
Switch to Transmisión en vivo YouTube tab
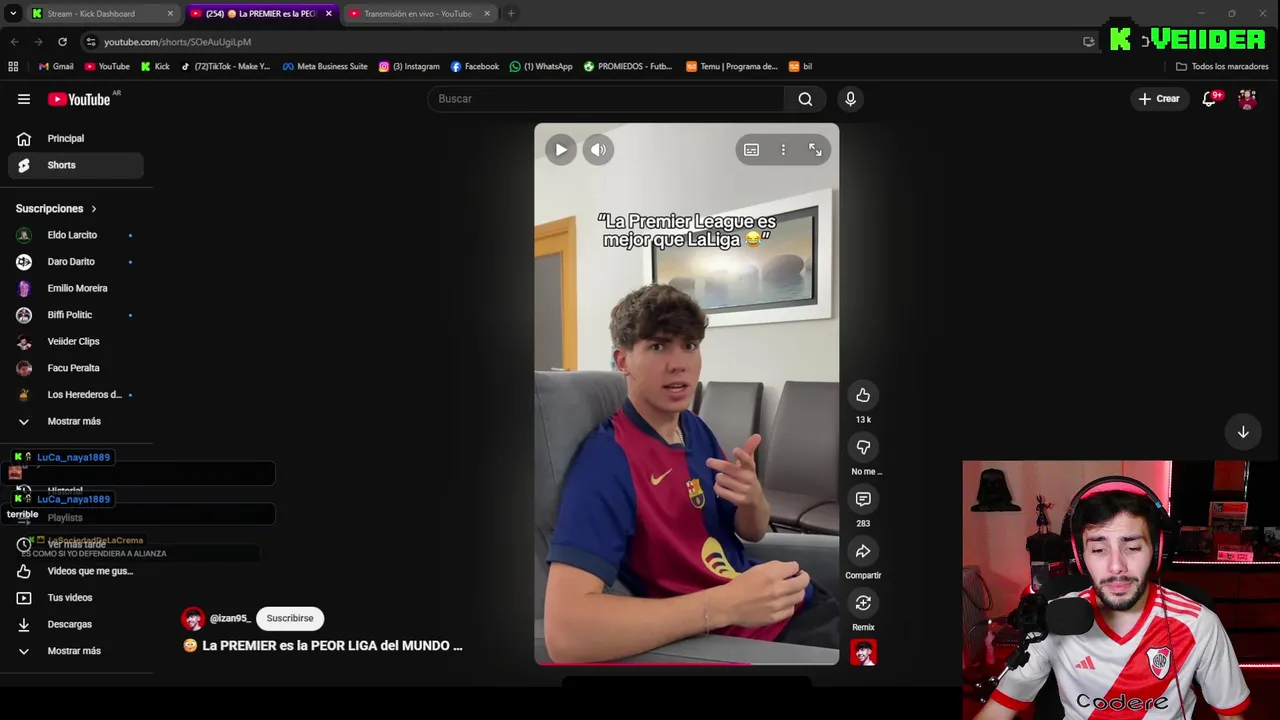(x=418, y=14)
